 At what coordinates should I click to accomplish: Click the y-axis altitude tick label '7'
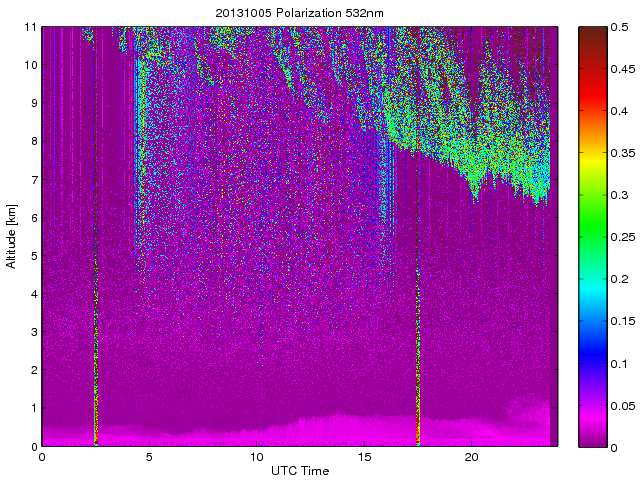point(33,180)
